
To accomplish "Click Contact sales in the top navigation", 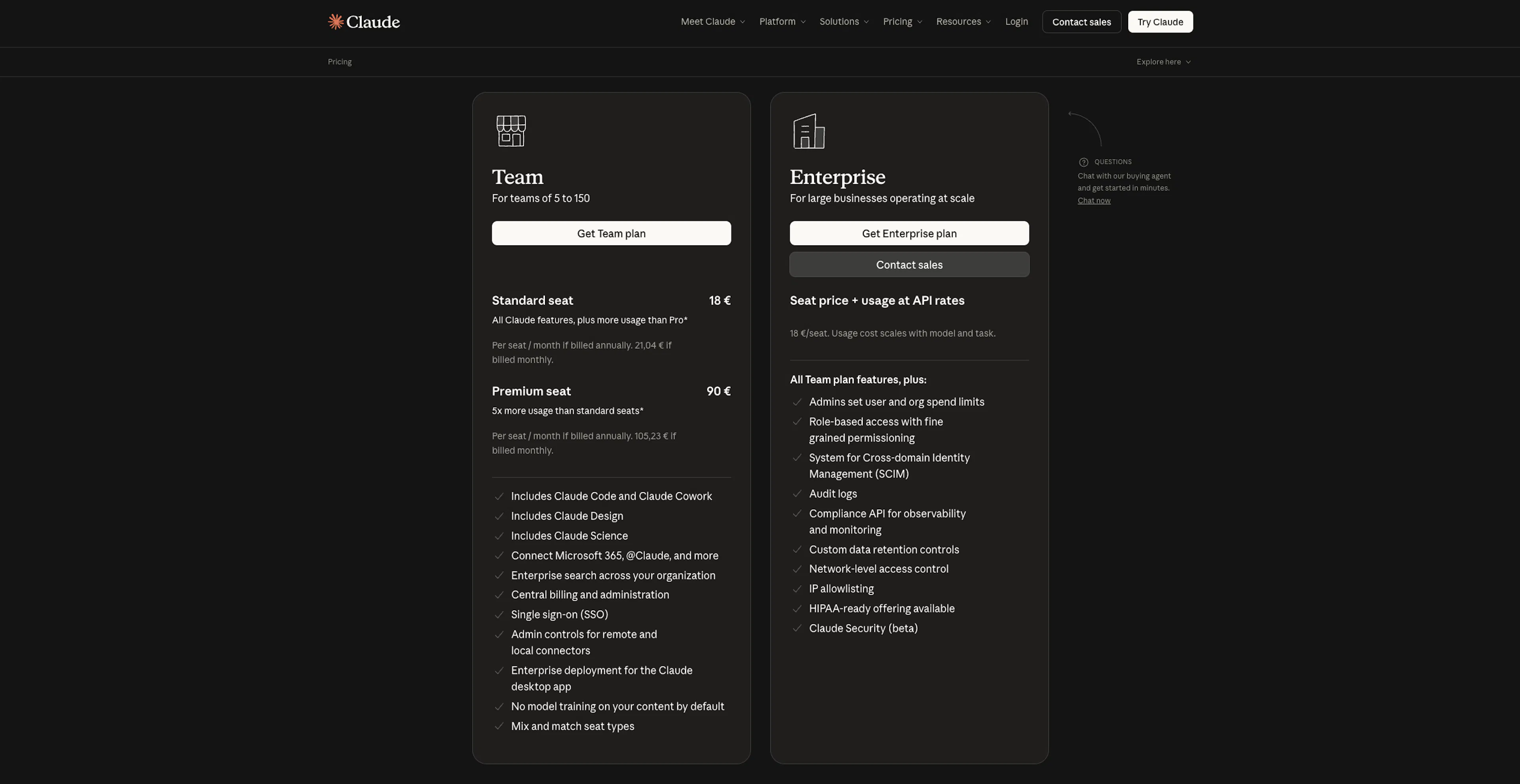I will 1081,22.
